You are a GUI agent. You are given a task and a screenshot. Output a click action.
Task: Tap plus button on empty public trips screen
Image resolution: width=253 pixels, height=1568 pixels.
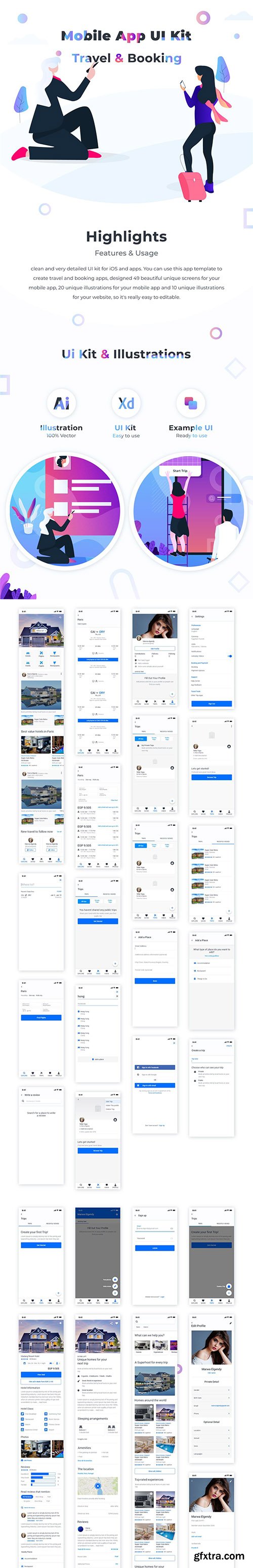click(x=115, y=963)
